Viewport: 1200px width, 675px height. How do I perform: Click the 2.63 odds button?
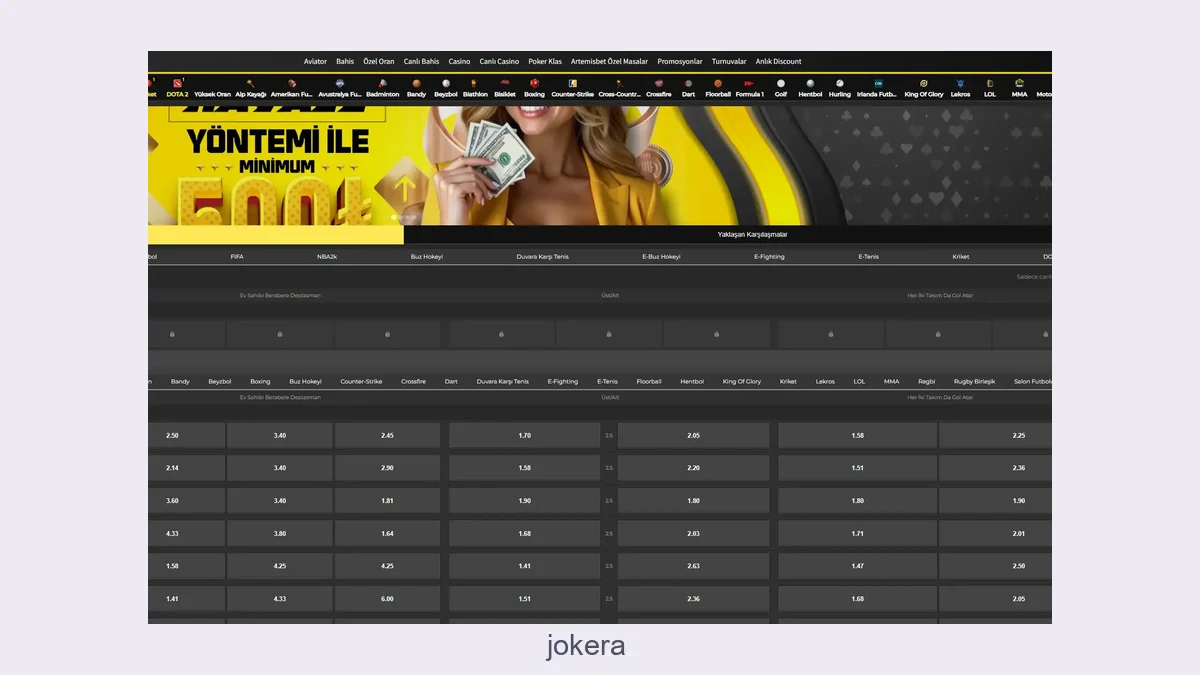pos(693,566)
